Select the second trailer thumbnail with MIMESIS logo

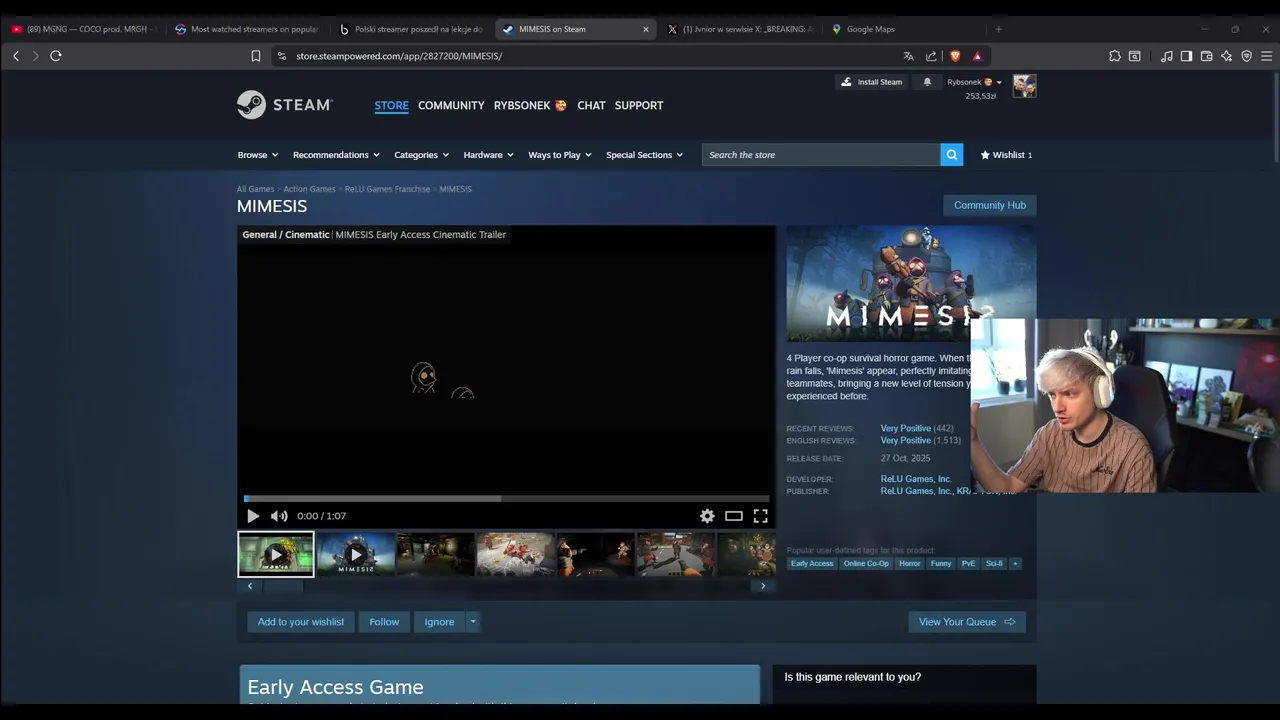356,554
